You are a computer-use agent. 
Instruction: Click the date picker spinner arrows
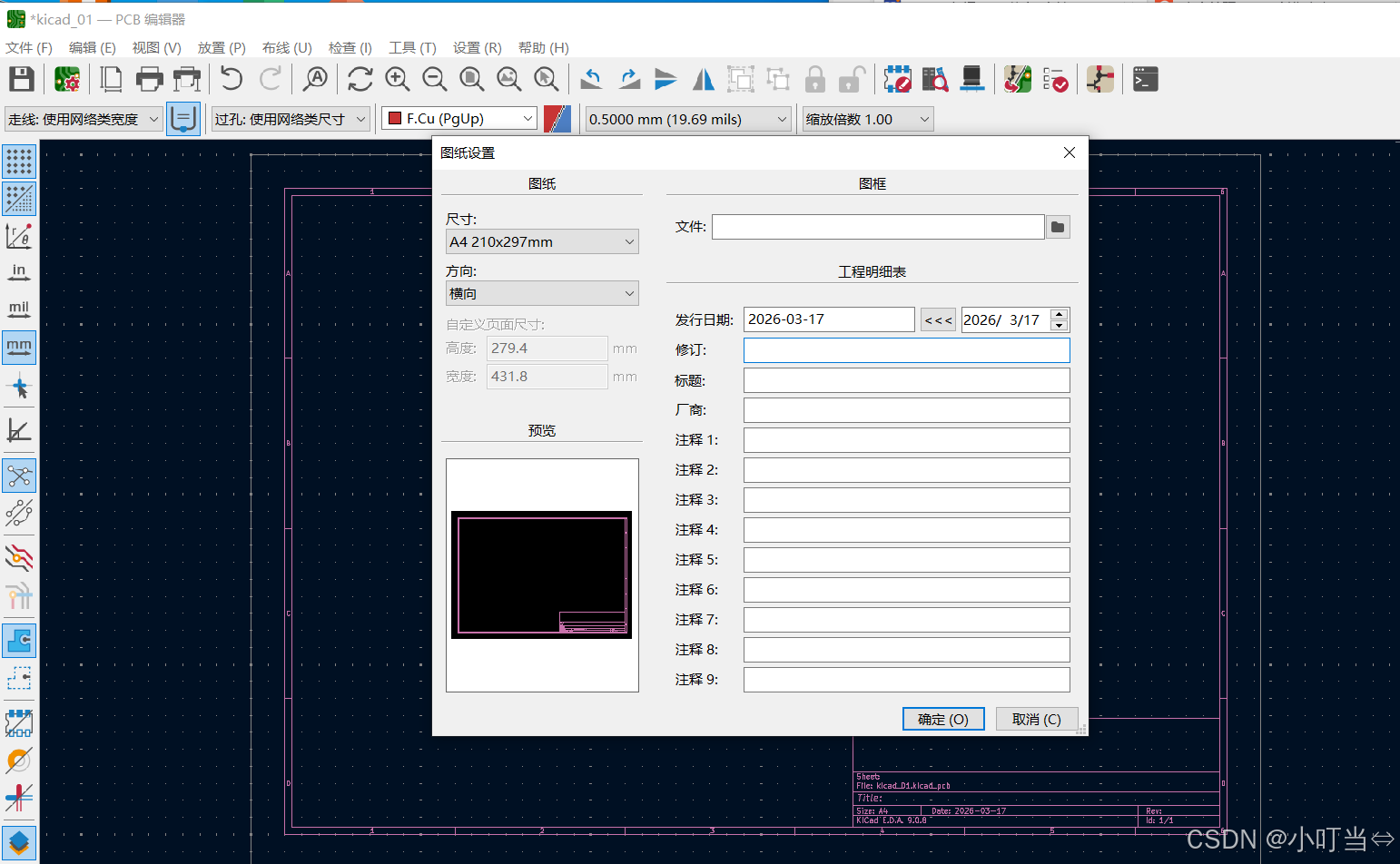click(1059, 319)
